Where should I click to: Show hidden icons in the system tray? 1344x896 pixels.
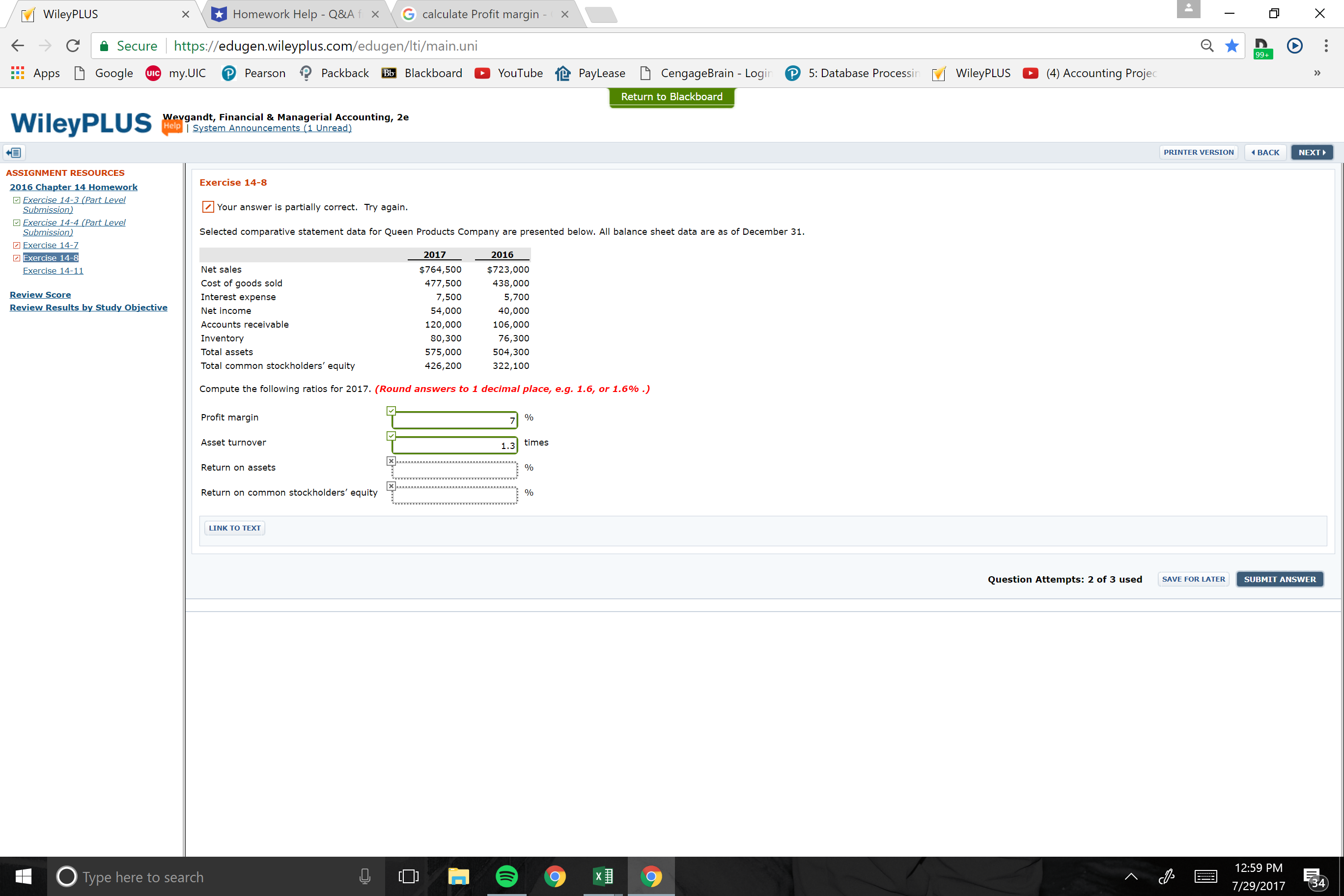(x=1130, y=876)
